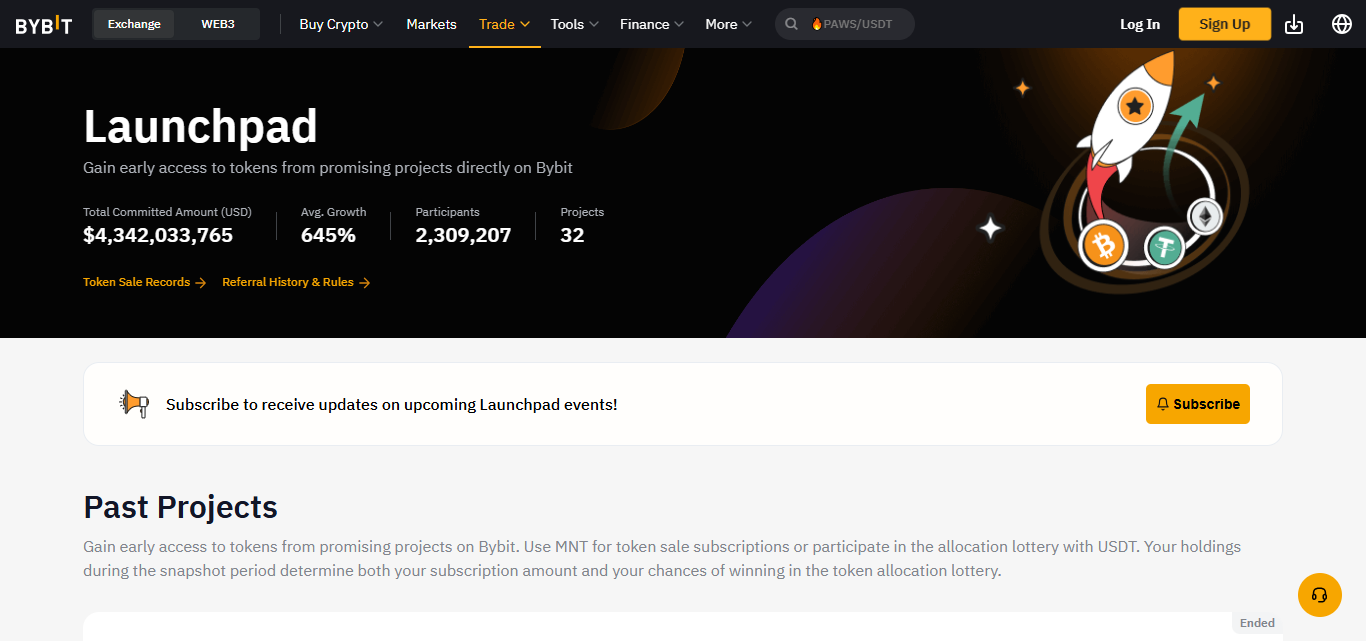The width and height of the screenshot is (1366, 641).
Task: Click the Ended status tag
Action: pyautogui.click(x=1257, y=623)
